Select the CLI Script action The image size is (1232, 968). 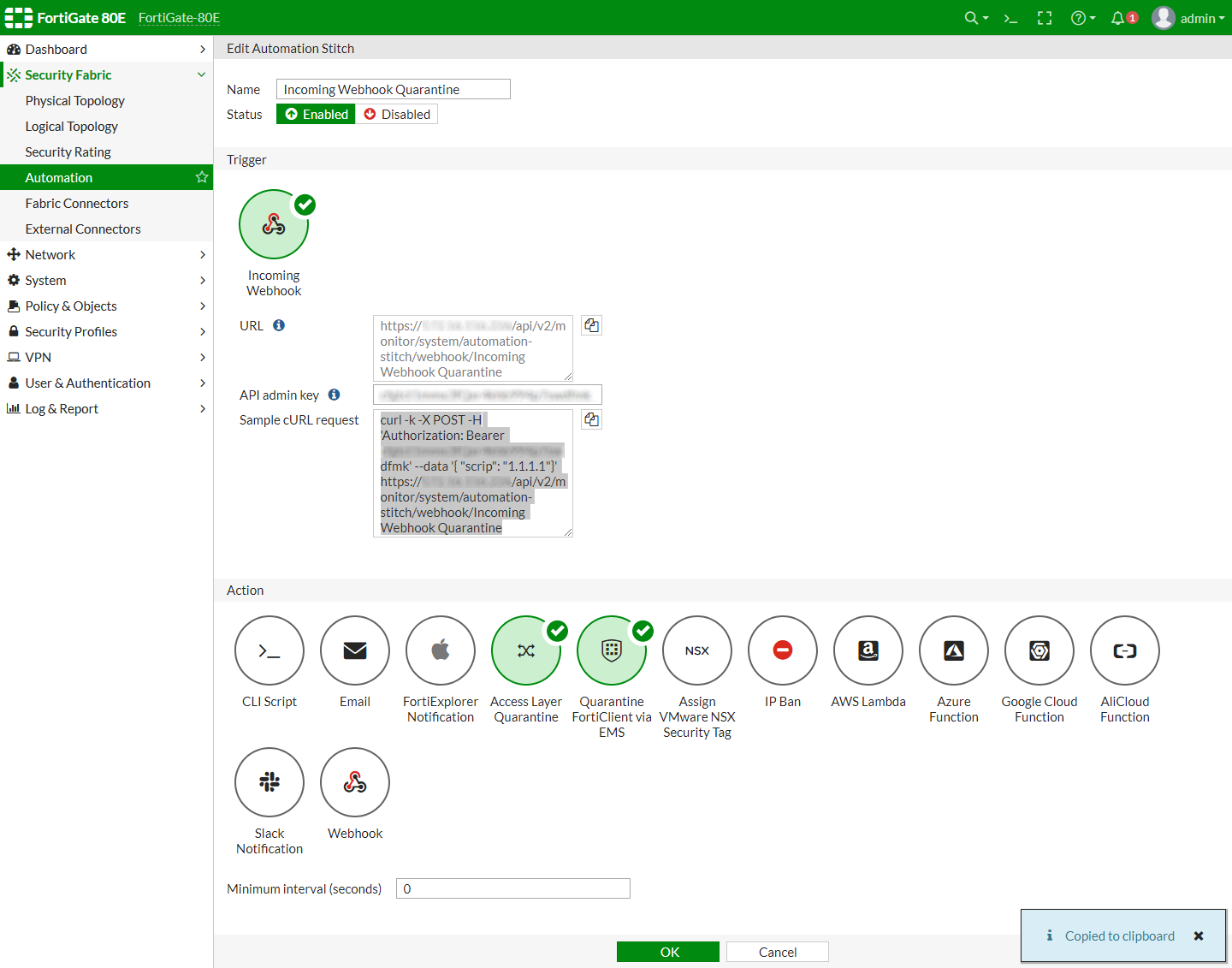click(x=269, y=650)
